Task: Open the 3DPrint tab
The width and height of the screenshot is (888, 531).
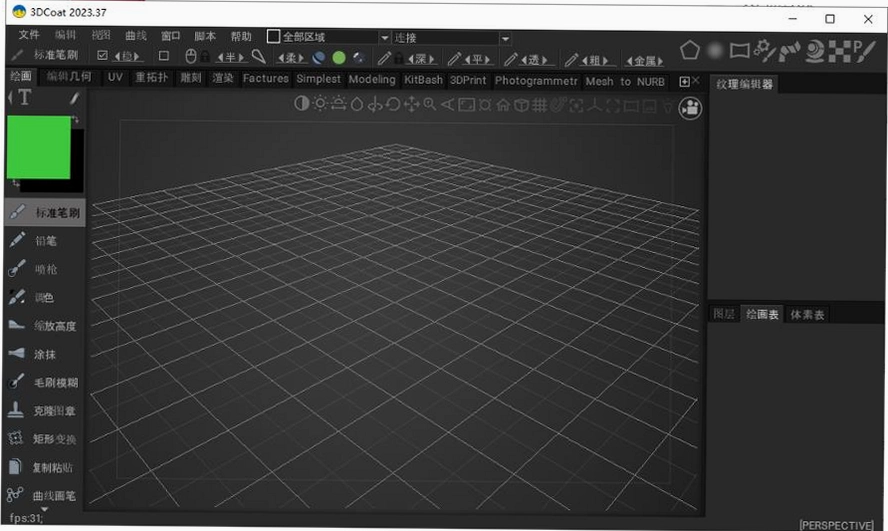Action: tap(468, 80)
